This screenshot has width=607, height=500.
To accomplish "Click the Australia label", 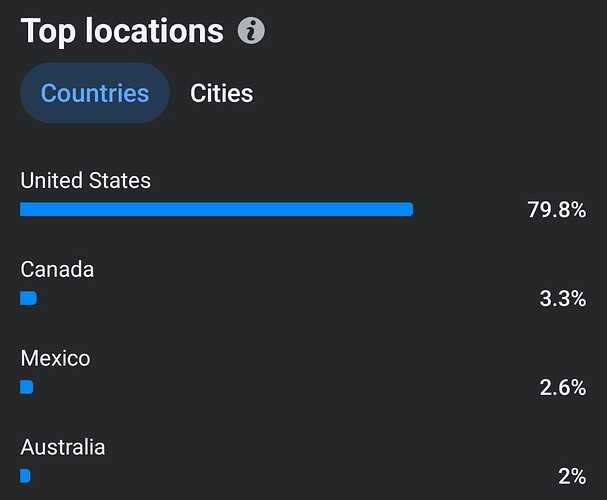I will pos(63,447).
